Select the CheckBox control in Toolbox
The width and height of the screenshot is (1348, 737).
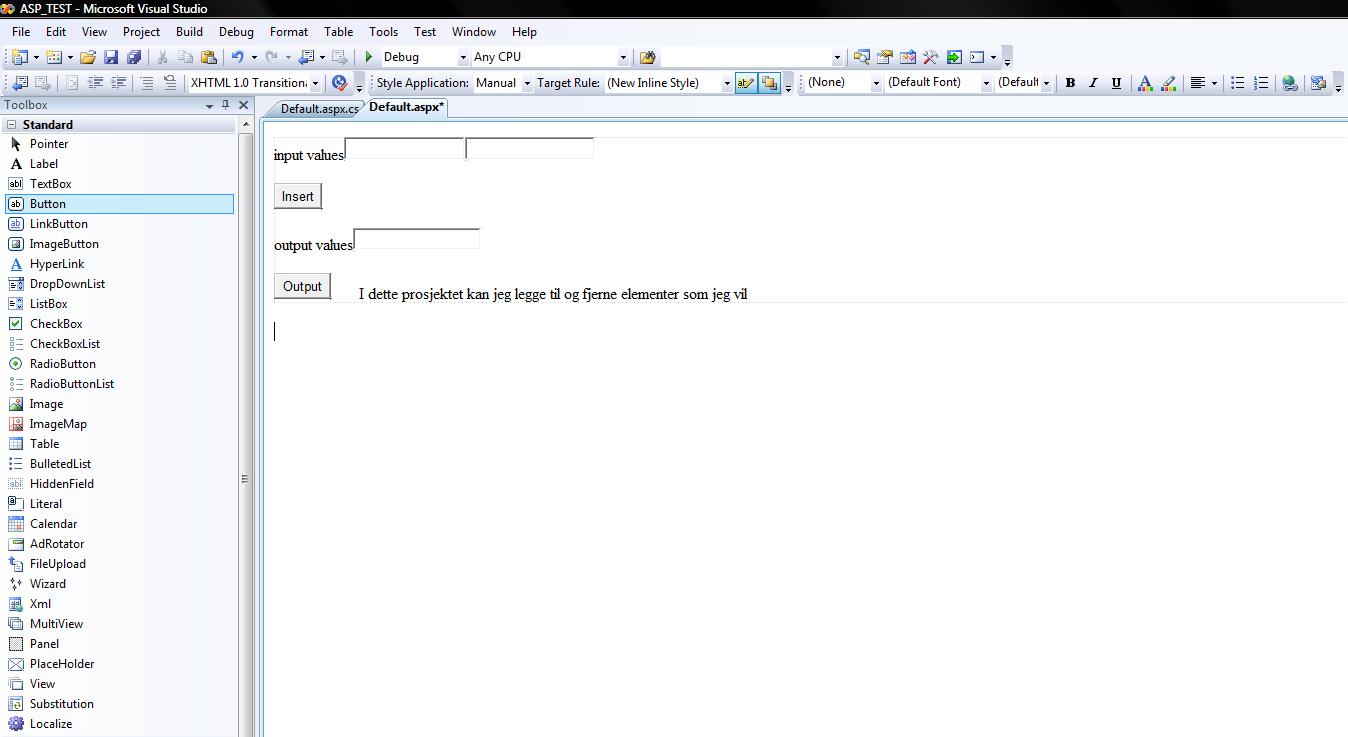(x=119, y=324)
